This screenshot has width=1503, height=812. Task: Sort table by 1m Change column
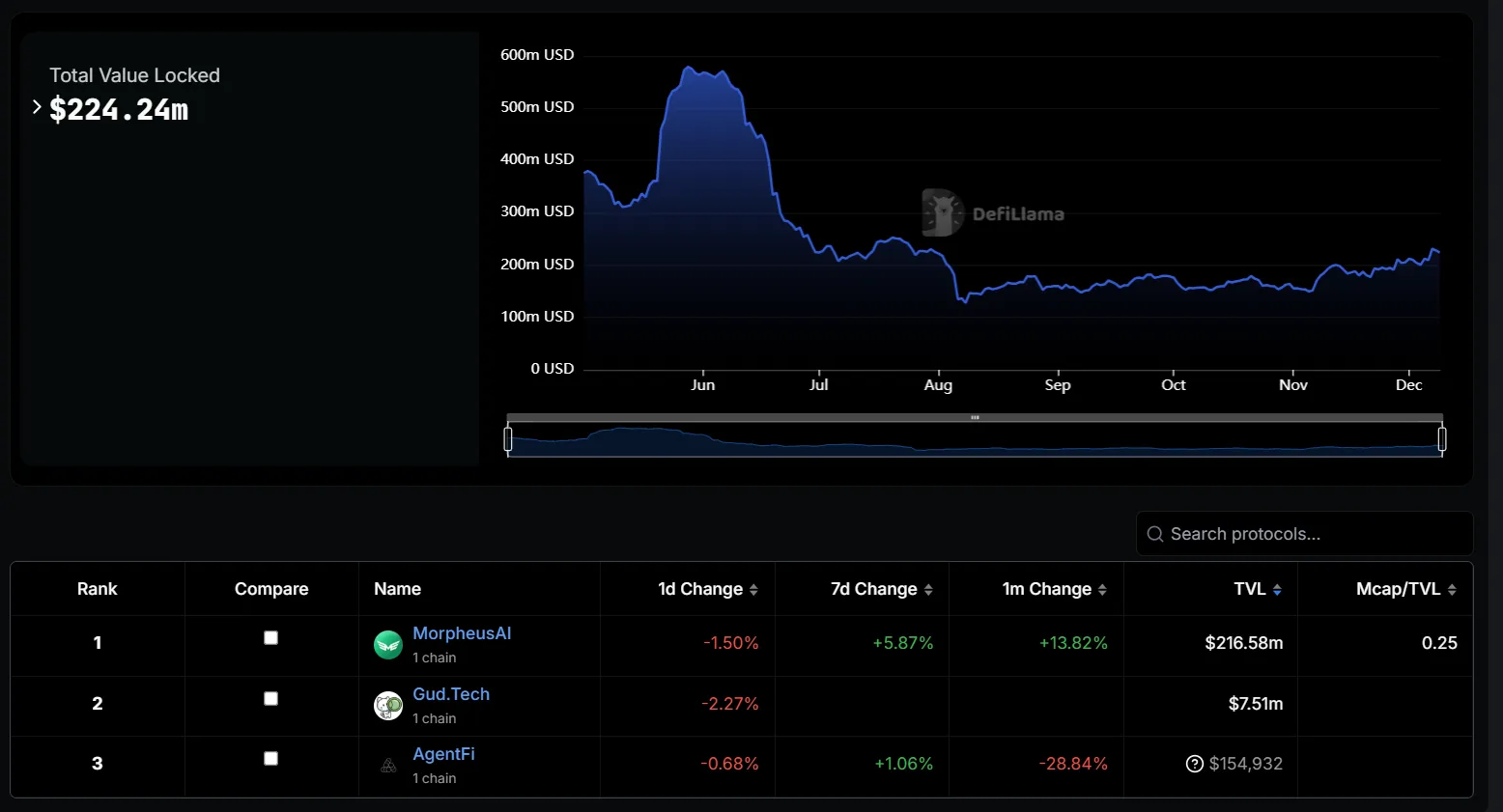(1102, 590)
